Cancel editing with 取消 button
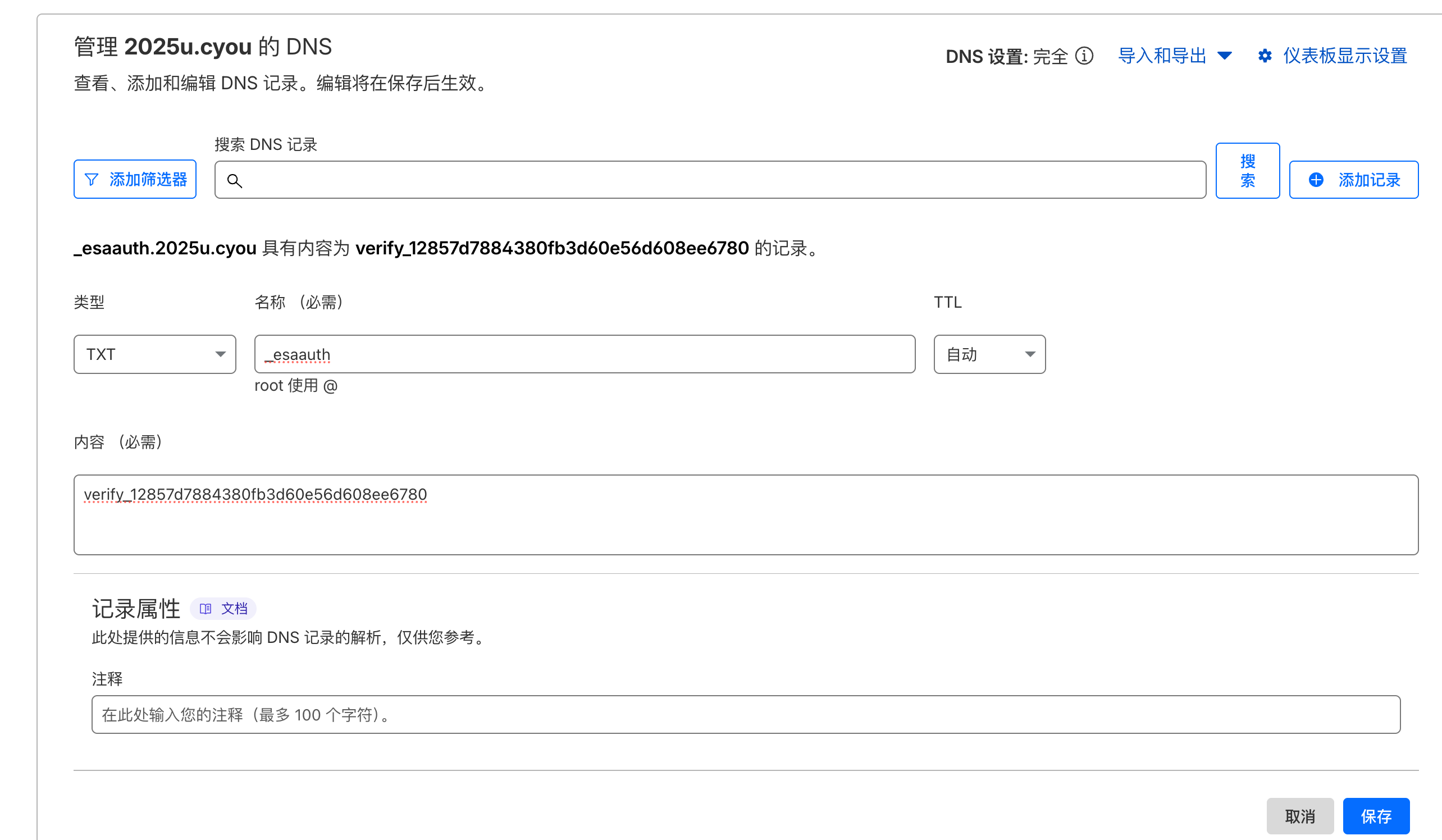Screen dimensions: 1442x840 click(x=1300, y=816)
